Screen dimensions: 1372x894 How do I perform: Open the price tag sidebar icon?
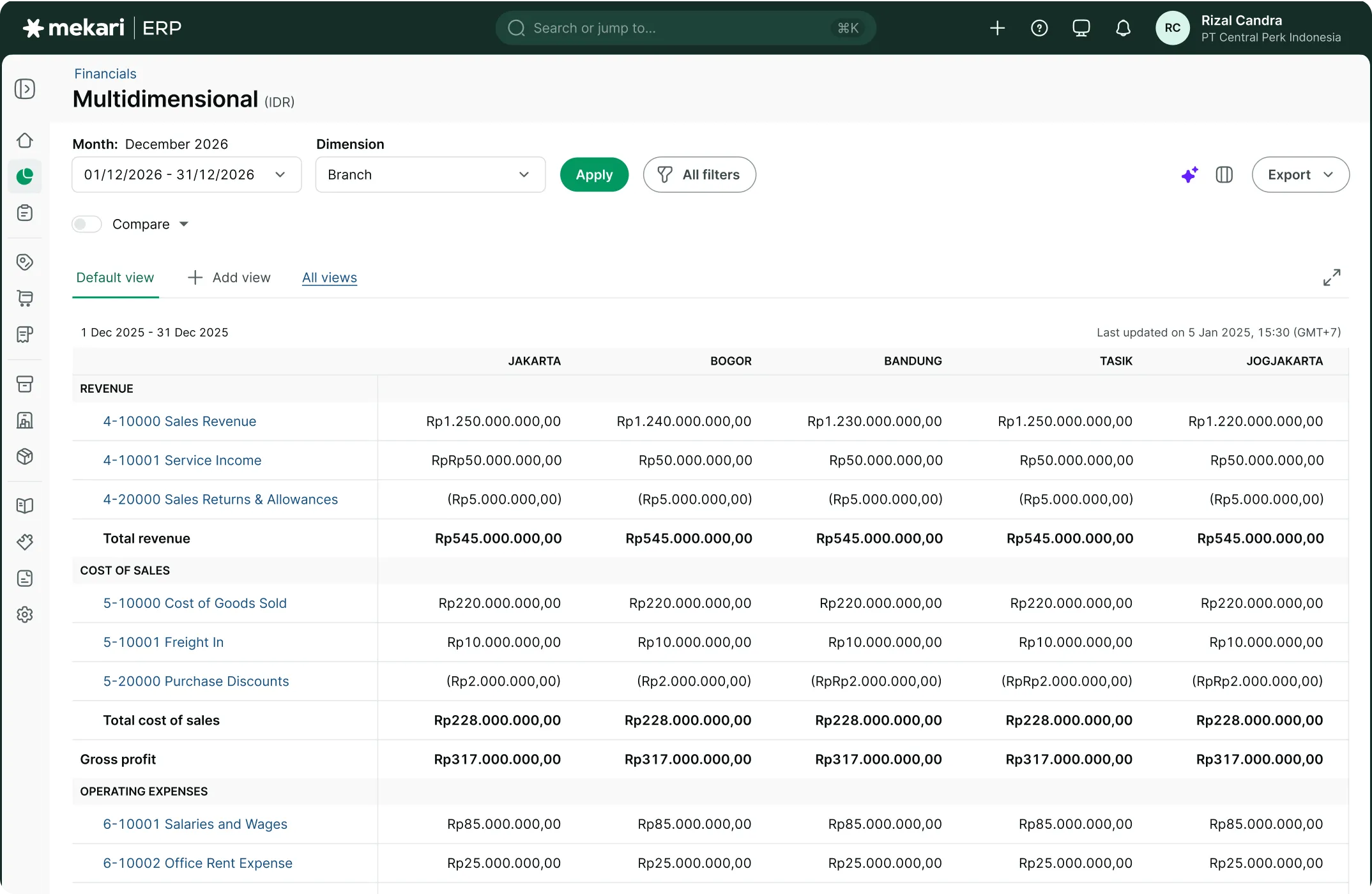(x=25, y=262)
